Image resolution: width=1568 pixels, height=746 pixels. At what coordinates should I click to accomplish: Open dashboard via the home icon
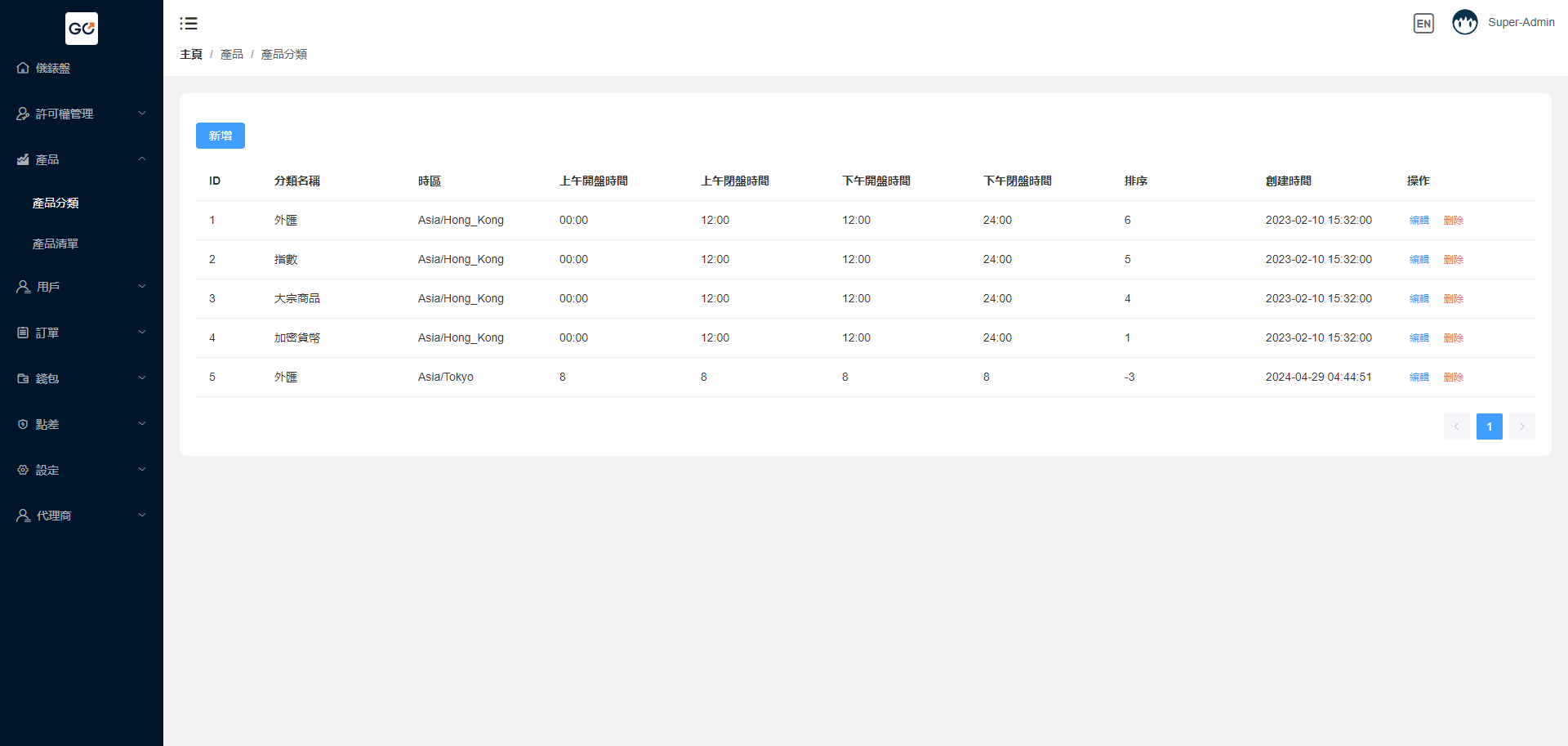pos(23,68)
